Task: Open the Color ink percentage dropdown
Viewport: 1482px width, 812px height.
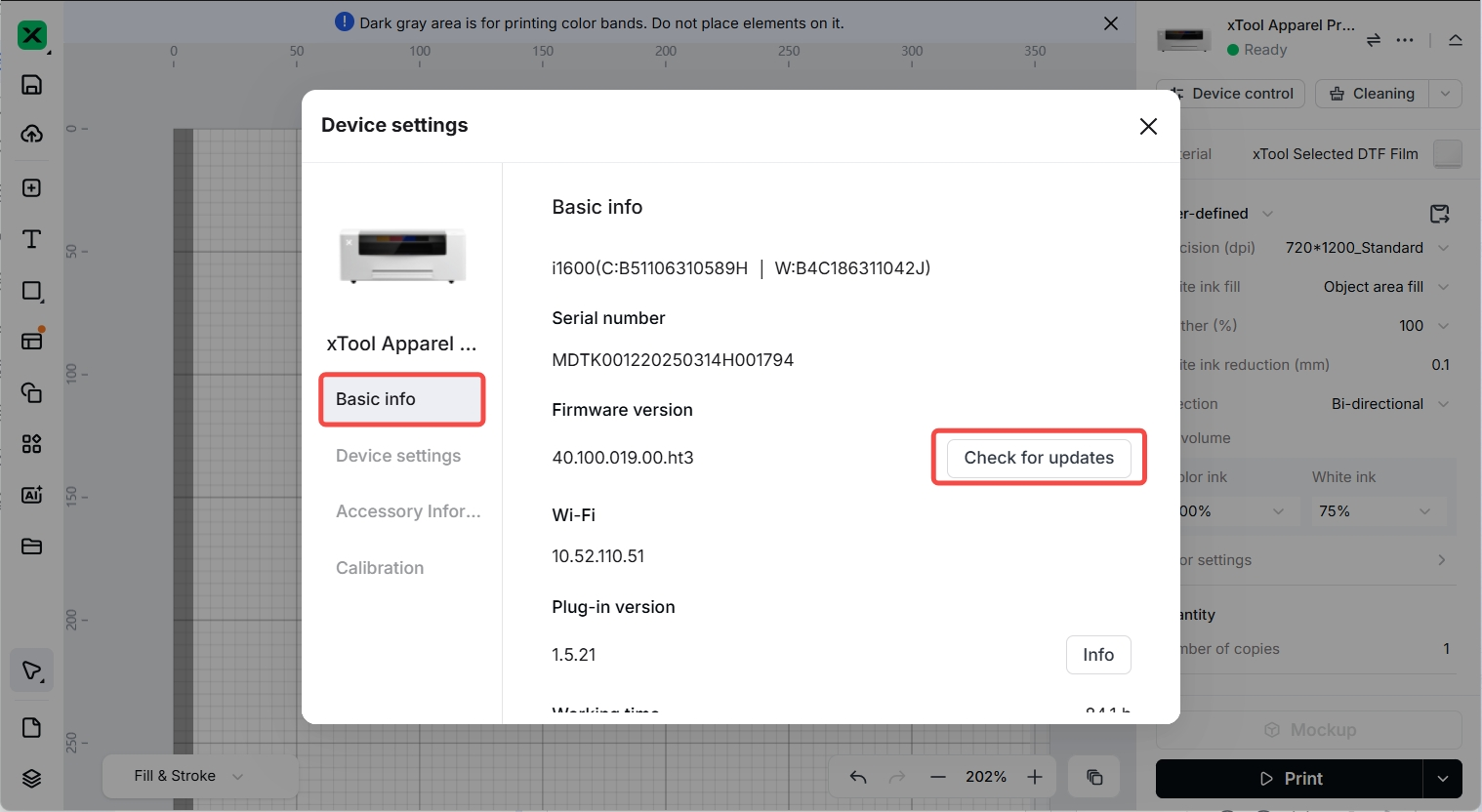Action: click(1233, 511)
